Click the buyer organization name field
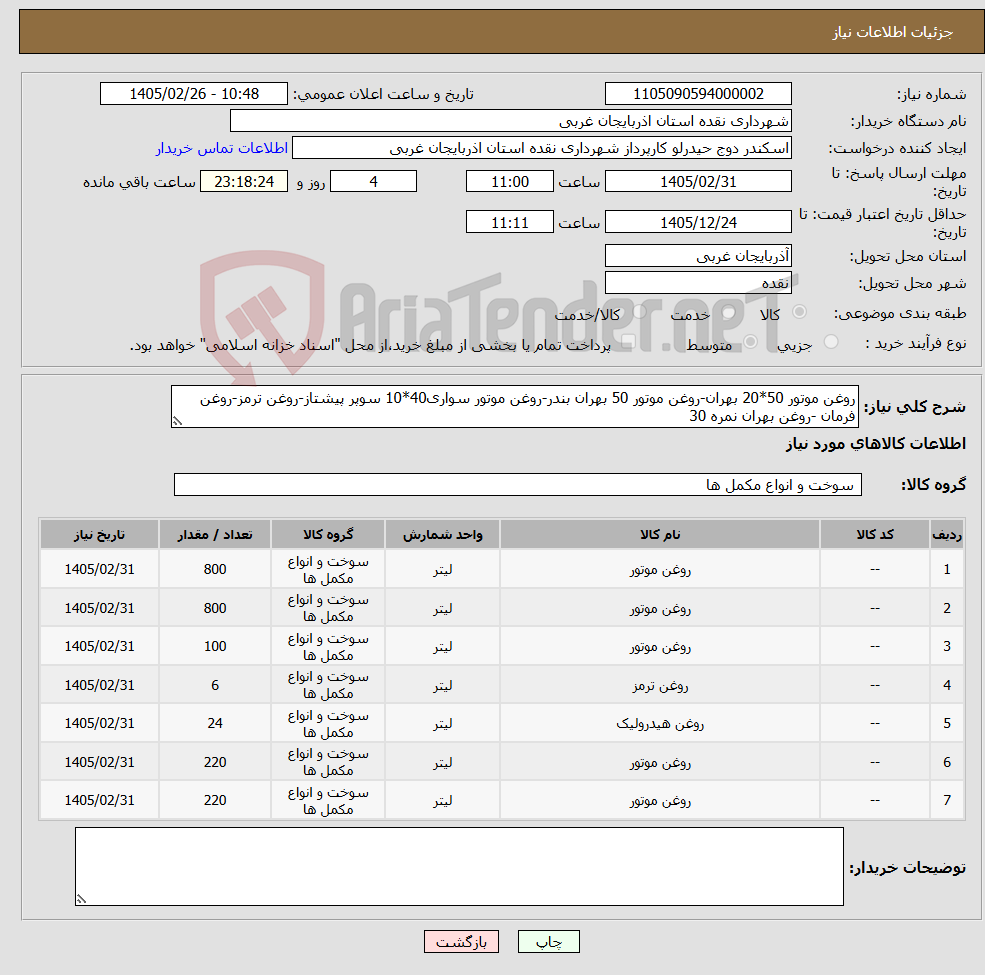985x975 pixels. click(511, 121)
